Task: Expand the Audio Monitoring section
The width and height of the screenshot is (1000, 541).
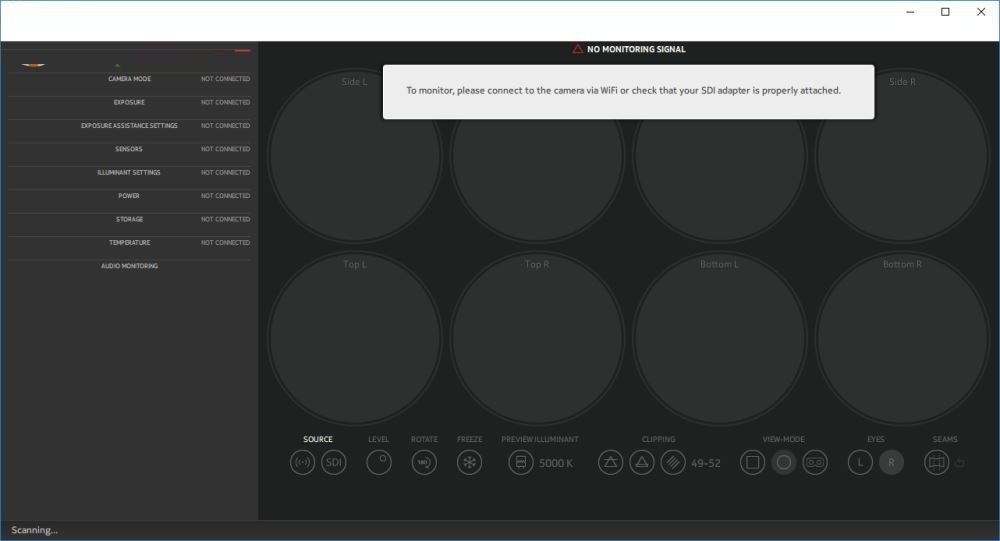Action: 129,266
